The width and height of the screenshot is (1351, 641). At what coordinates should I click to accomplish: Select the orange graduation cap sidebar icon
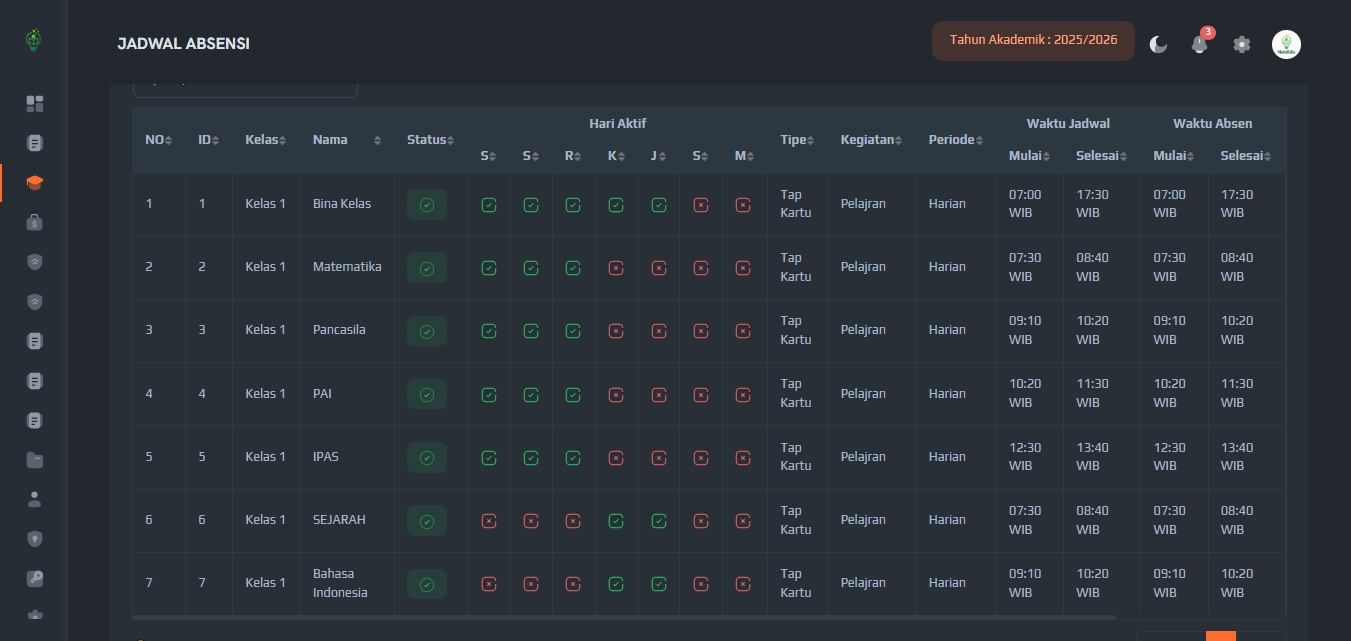(35, 183)
